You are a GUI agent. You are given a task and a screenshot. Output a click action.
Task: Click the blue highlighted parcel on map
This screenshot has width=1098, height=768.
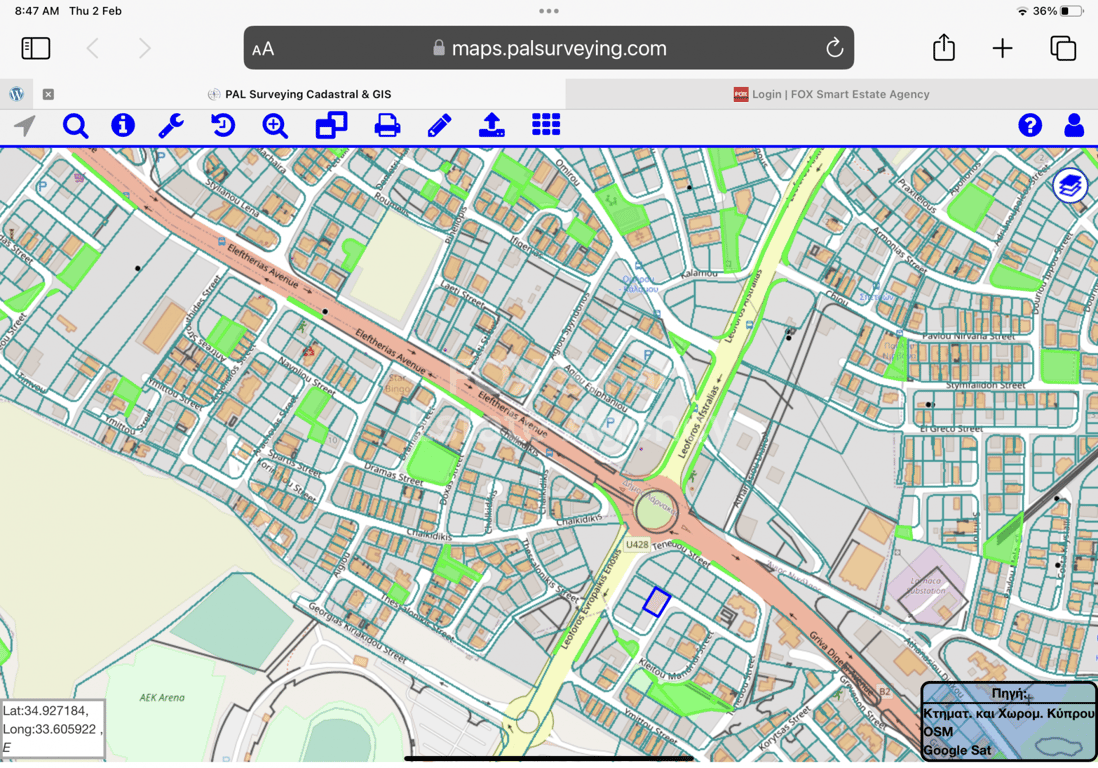click(x=656, y=602)
